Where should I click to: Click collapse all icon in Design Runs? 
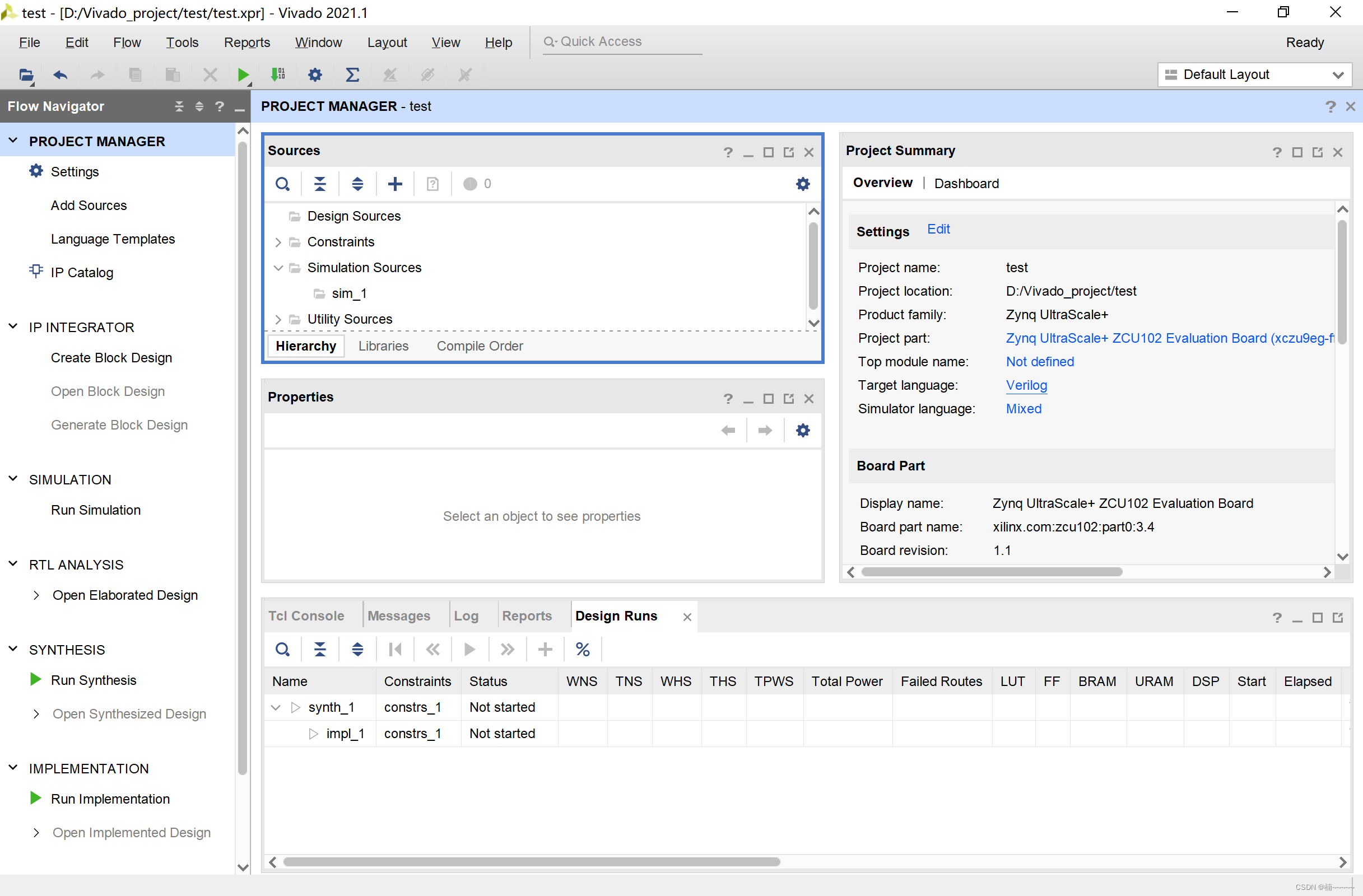[x=319, y=649]
